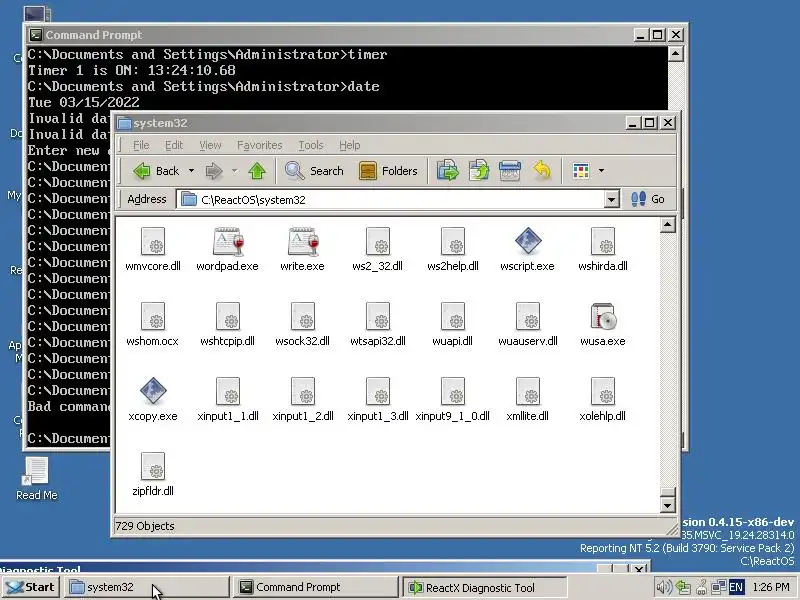800x600 pixels.
Task: Click the Read Me desktop shortcut
Action: (x=36, y=479)
